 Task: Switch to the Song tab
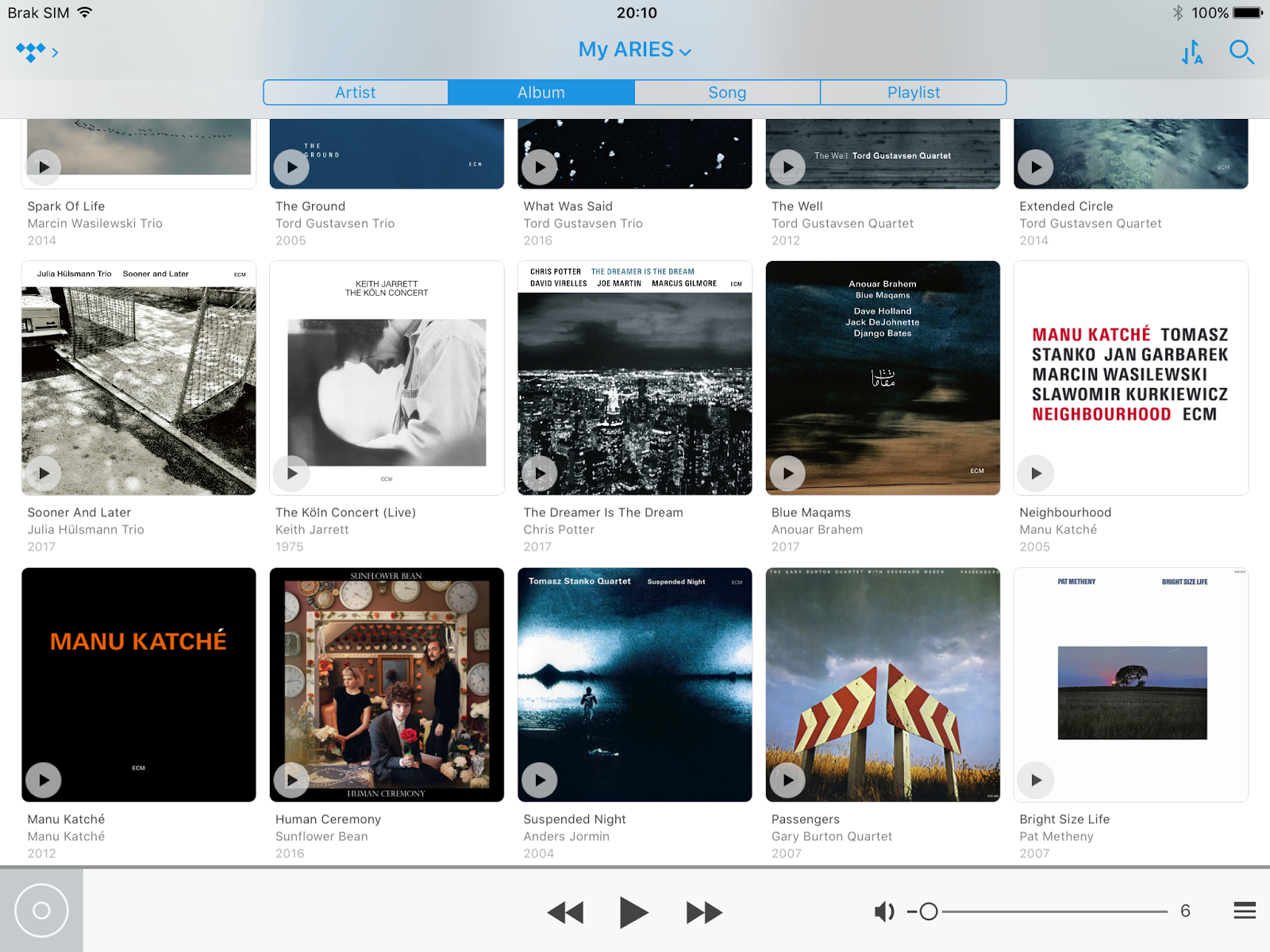click(x=727, y=92)
